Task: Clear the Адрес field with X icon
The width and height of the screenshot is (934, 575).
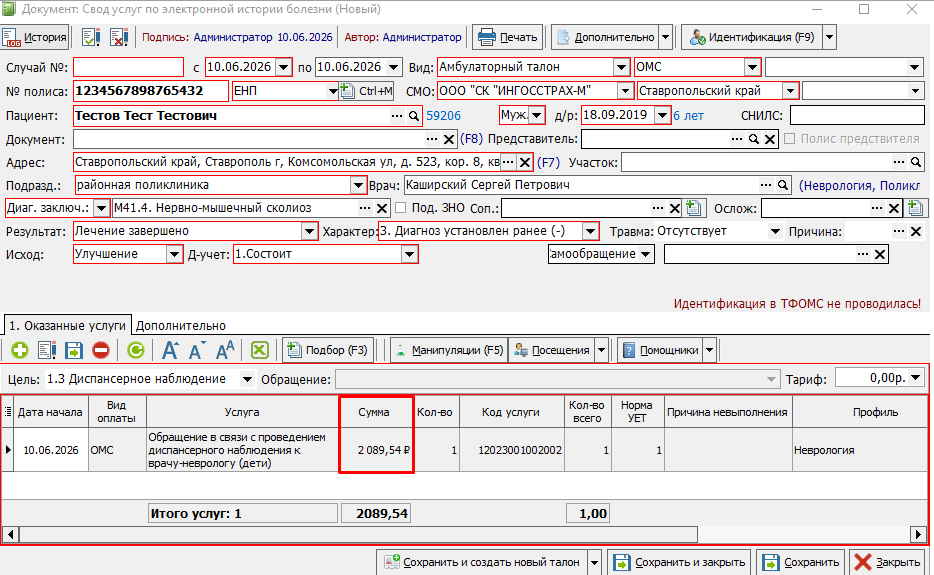Action: tap(525, 162)
